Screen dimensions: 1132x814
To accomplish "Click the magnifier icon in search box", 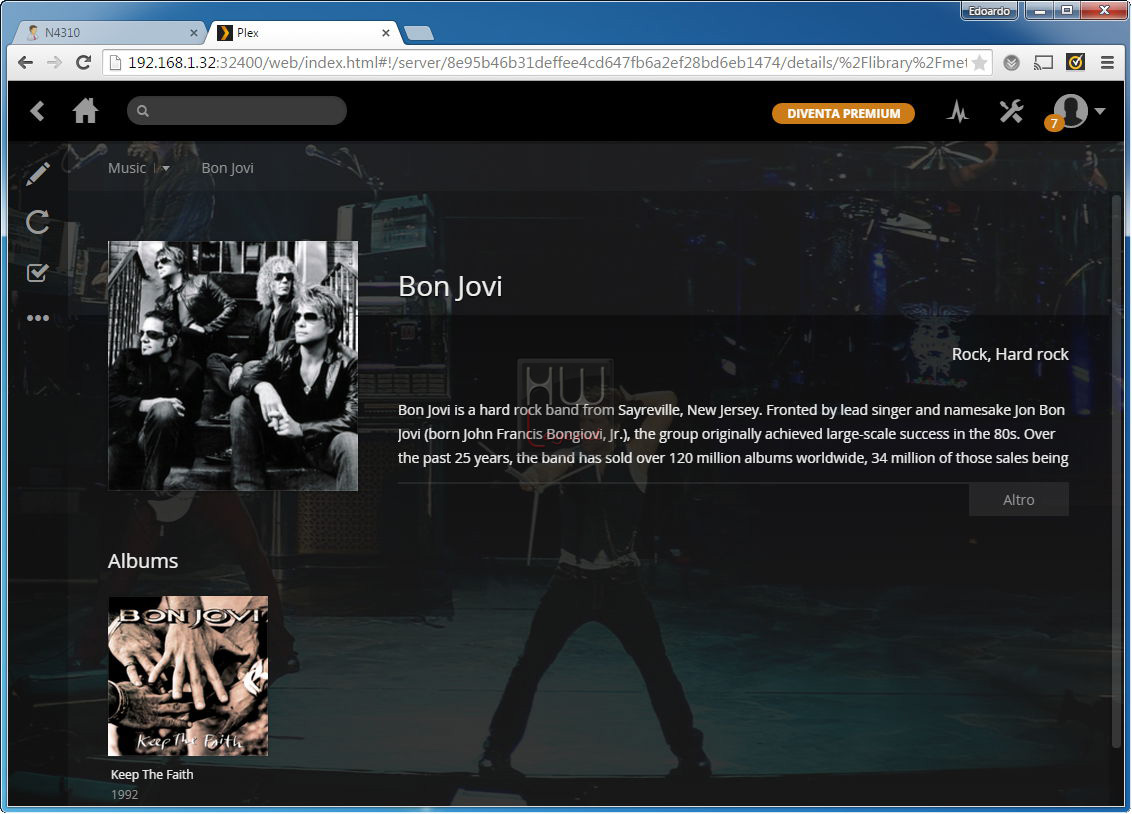I will pyautogui.click(x=143, y=111).
